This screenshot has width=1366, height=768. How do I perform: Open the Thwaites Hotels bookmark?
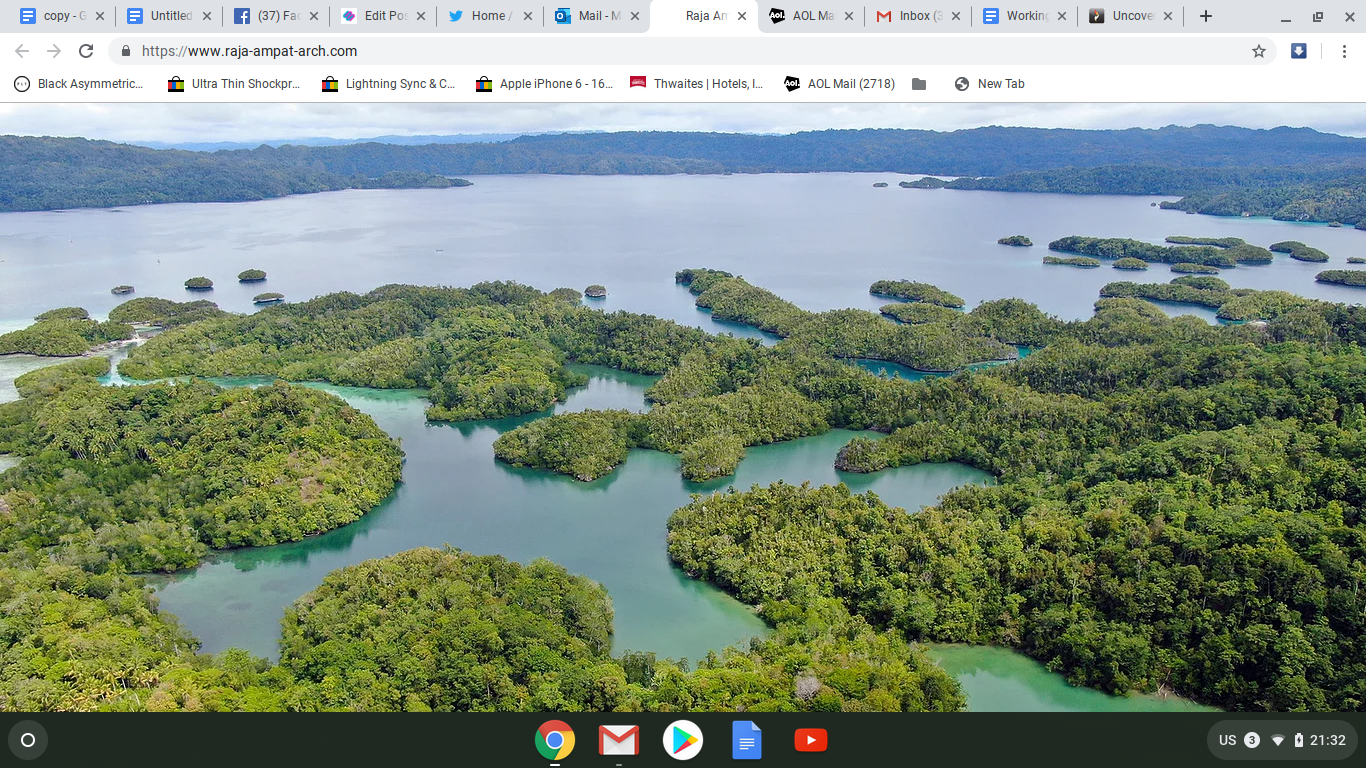tap(697, 84)
